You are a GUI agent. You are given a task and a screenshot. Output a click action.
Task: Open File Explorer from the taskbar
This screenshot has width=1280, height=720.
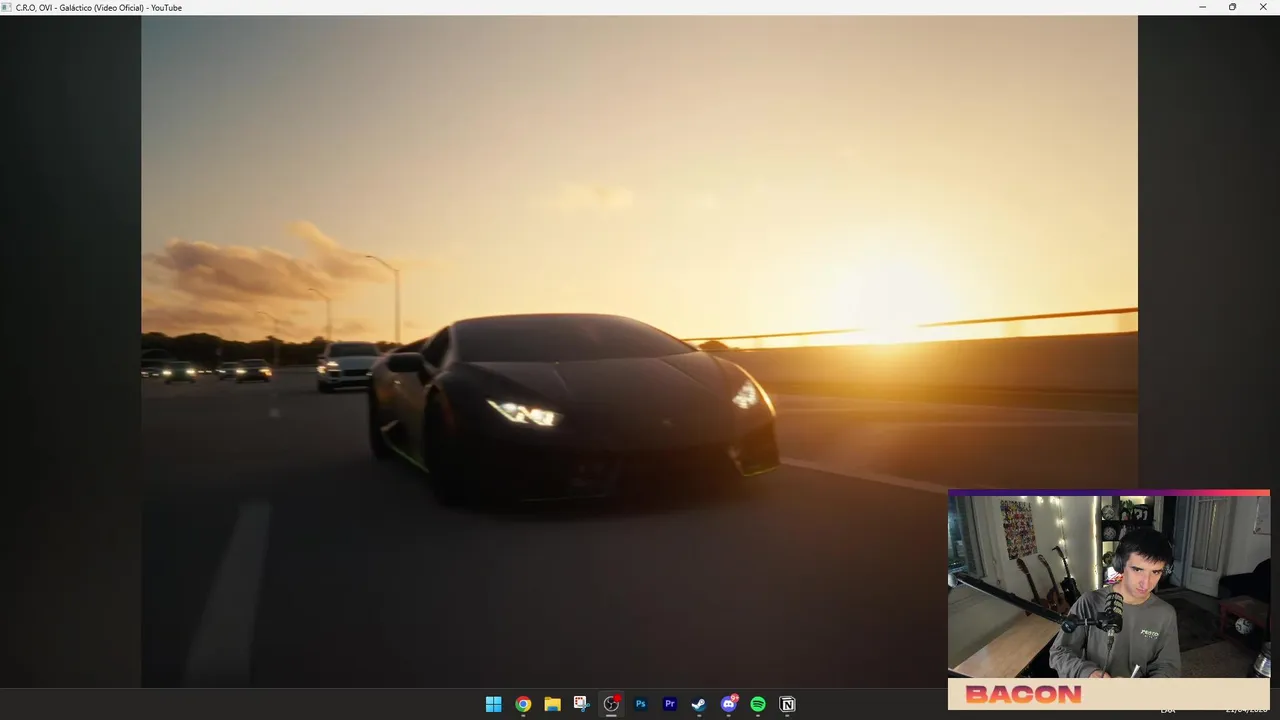[552, 704]
